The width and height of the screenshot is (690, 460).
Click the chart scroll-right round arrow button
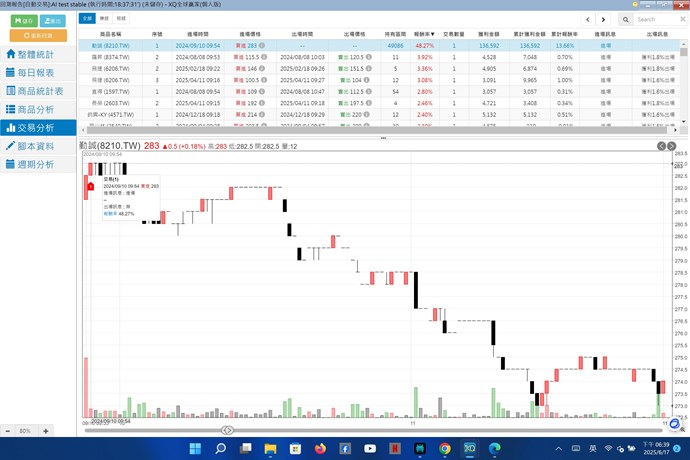pyautogui.click(x=672, y=147)
